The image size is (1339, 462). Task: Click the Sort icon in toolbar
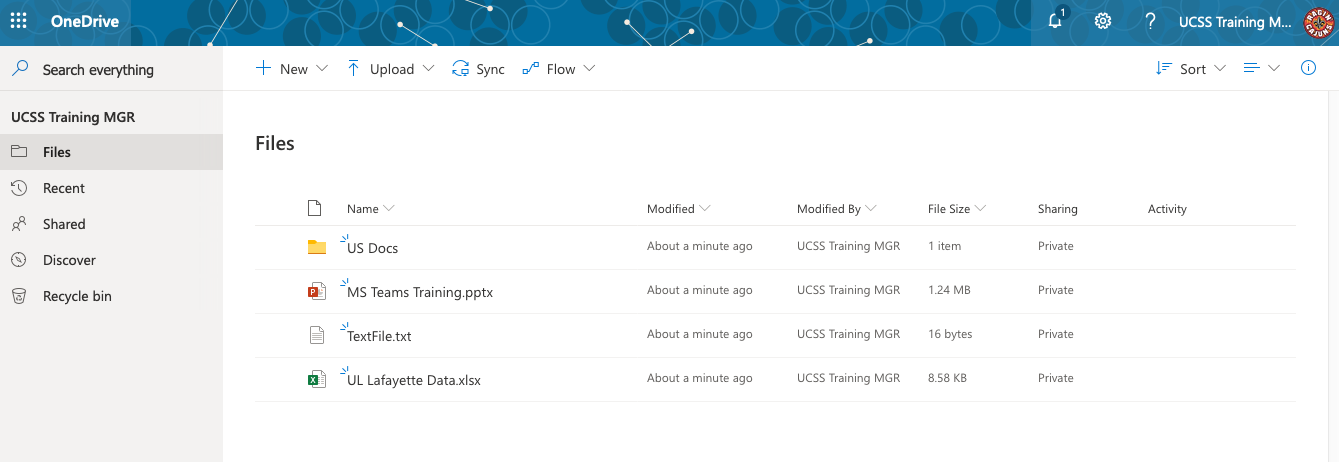point(1163,68)
